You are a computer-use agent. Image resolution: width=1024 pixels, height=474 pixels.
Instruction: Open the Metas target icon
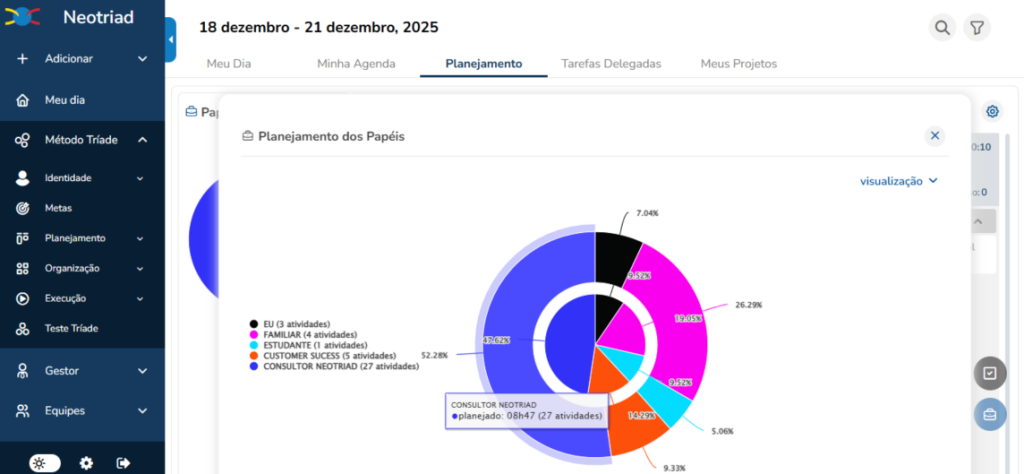click(22, 208)
